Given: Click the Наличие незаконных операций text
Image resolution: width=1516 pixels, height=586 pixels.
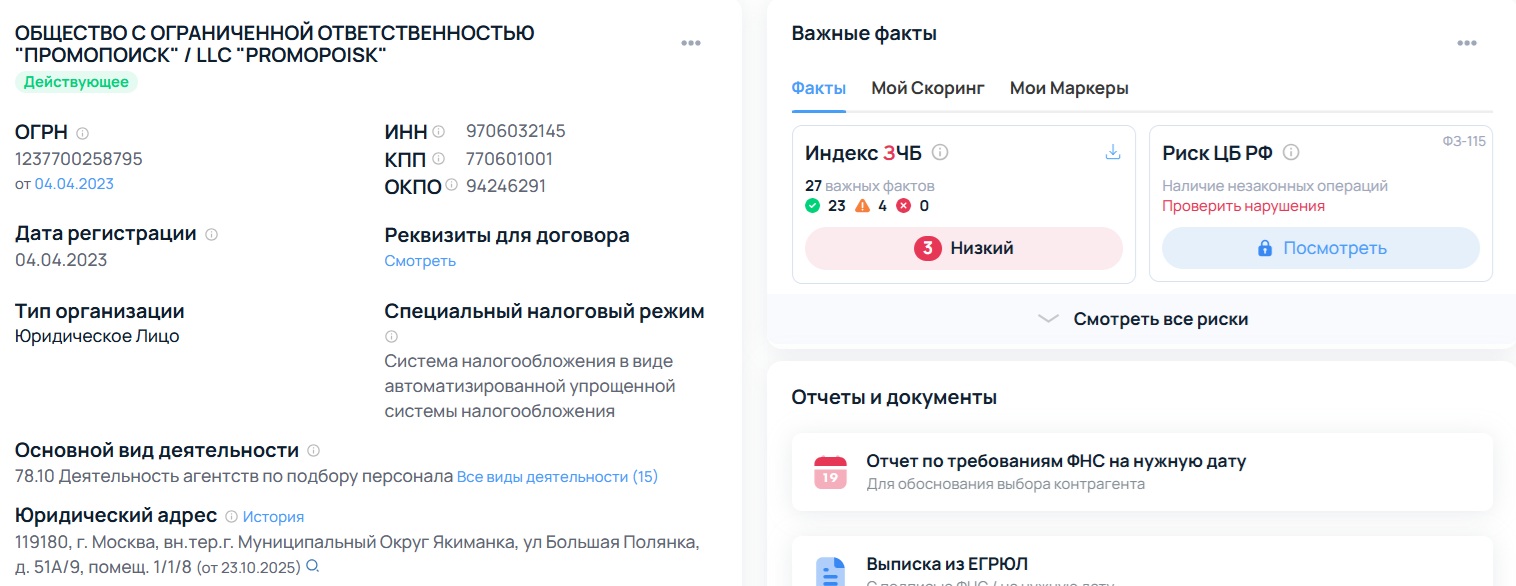Looking at the screenshot, I should point(1275,186).
